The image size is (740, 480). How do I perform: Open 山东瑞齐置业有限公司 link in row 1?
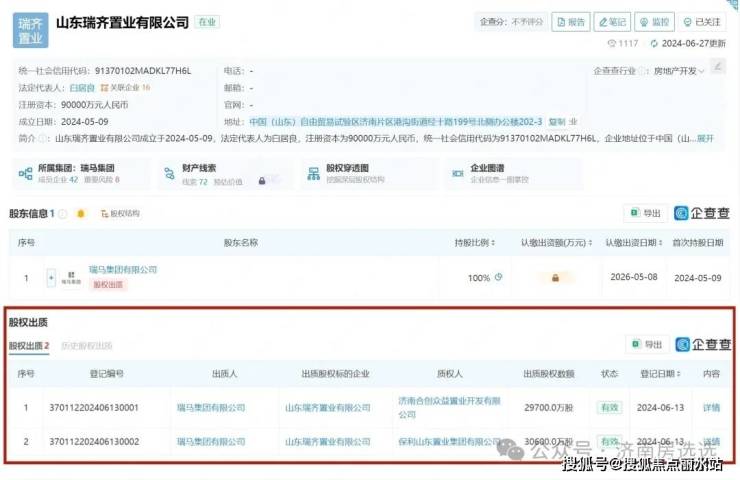pos(328,407)
